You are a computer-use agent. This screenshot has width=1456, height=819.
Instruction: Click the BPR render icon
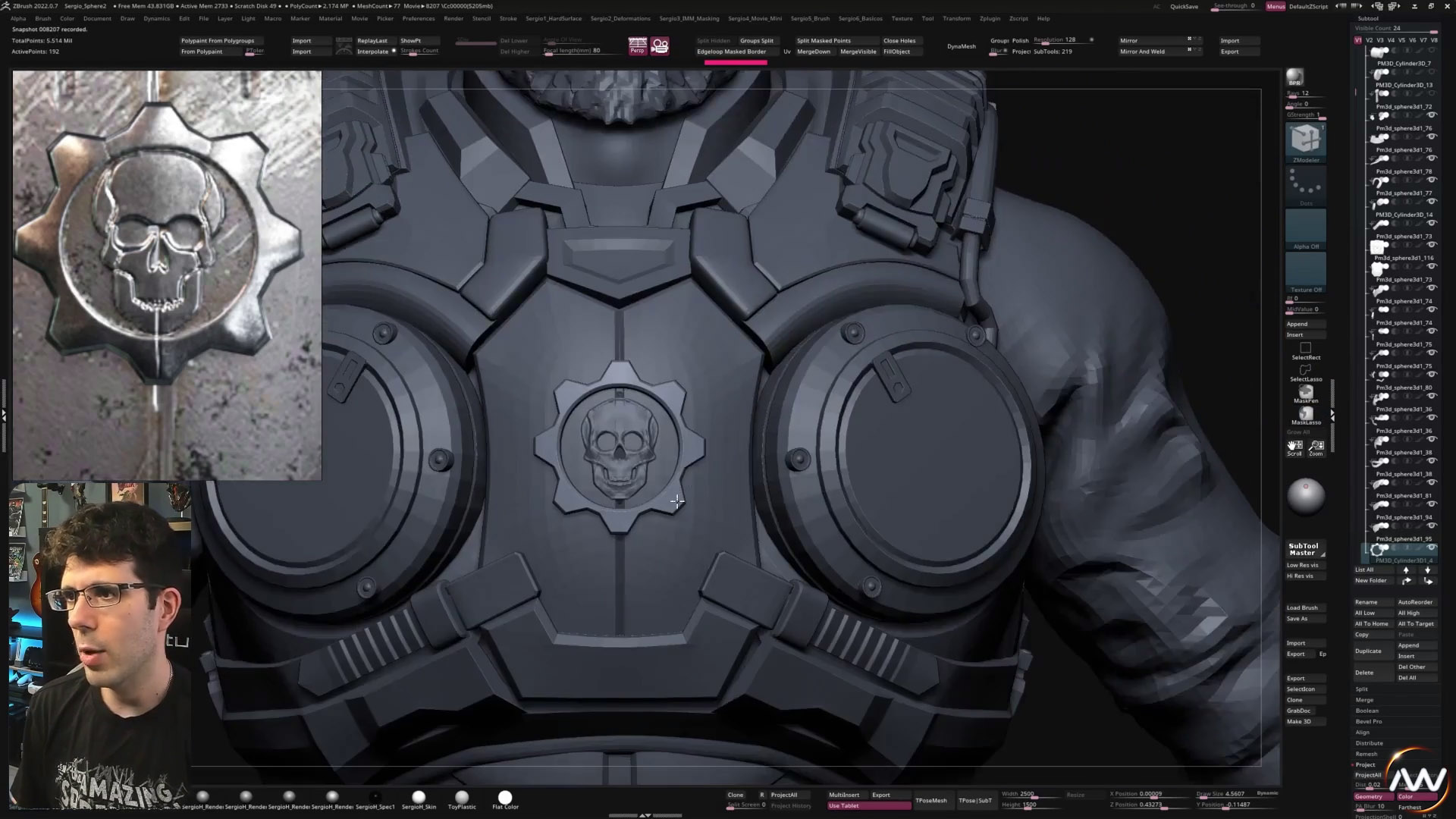1294,77
